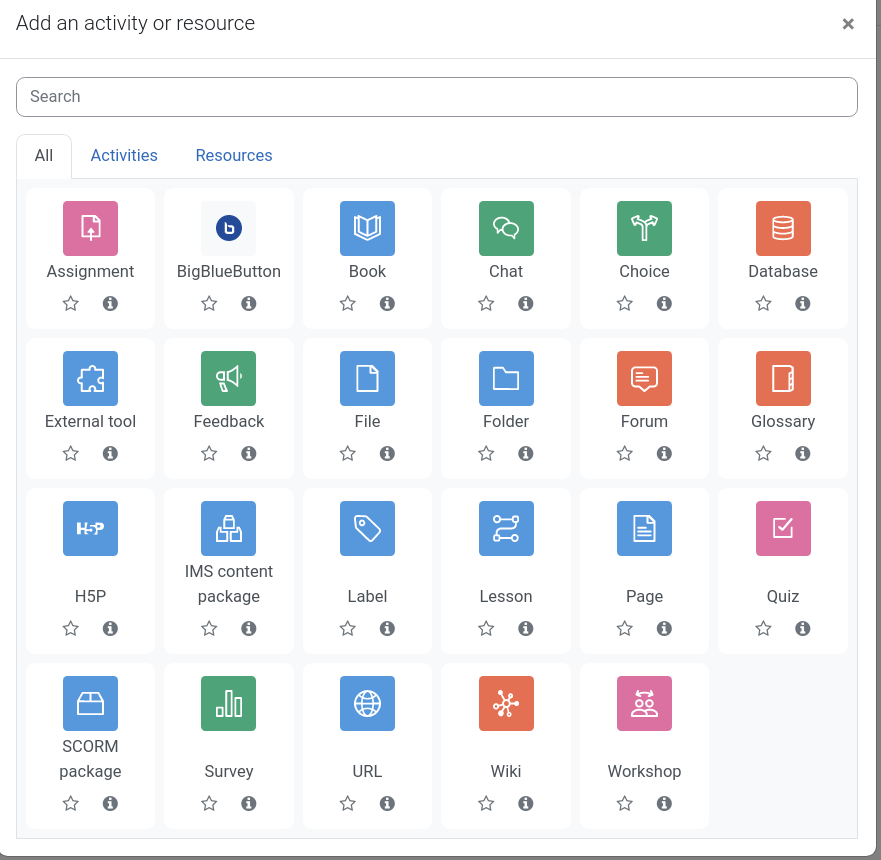
Task: Star the Assignment activity as favourite
Action: 71,303
